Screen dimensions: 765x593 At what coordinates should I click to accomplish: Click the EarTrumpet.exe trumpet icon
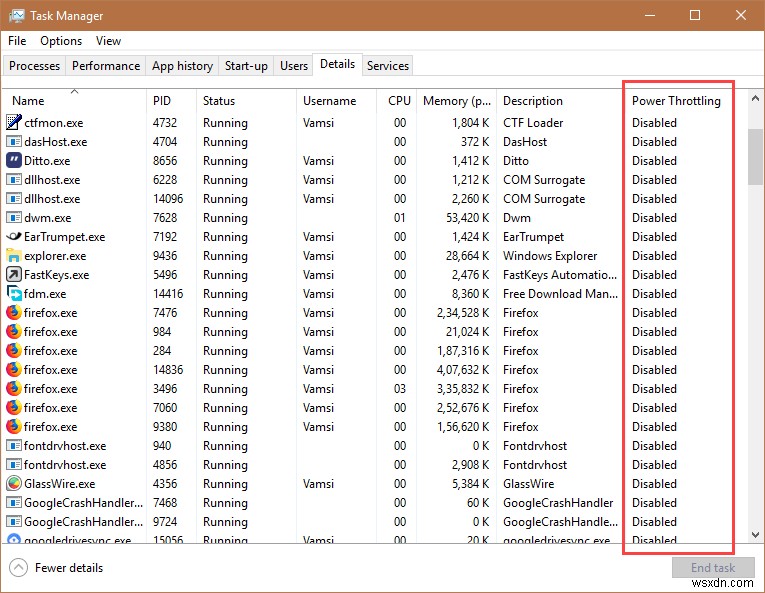[14, 236]
